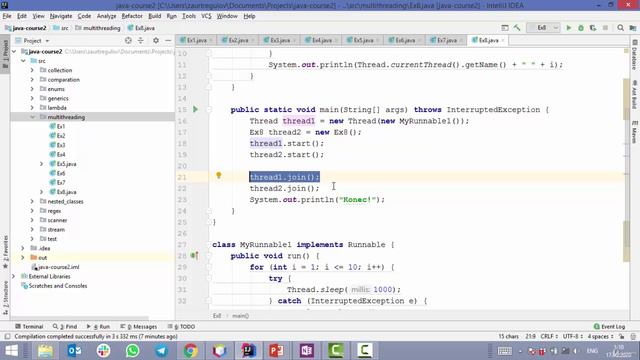
Task: Open the Ex8 run configuration dropdown
Action: click(543, 28)
